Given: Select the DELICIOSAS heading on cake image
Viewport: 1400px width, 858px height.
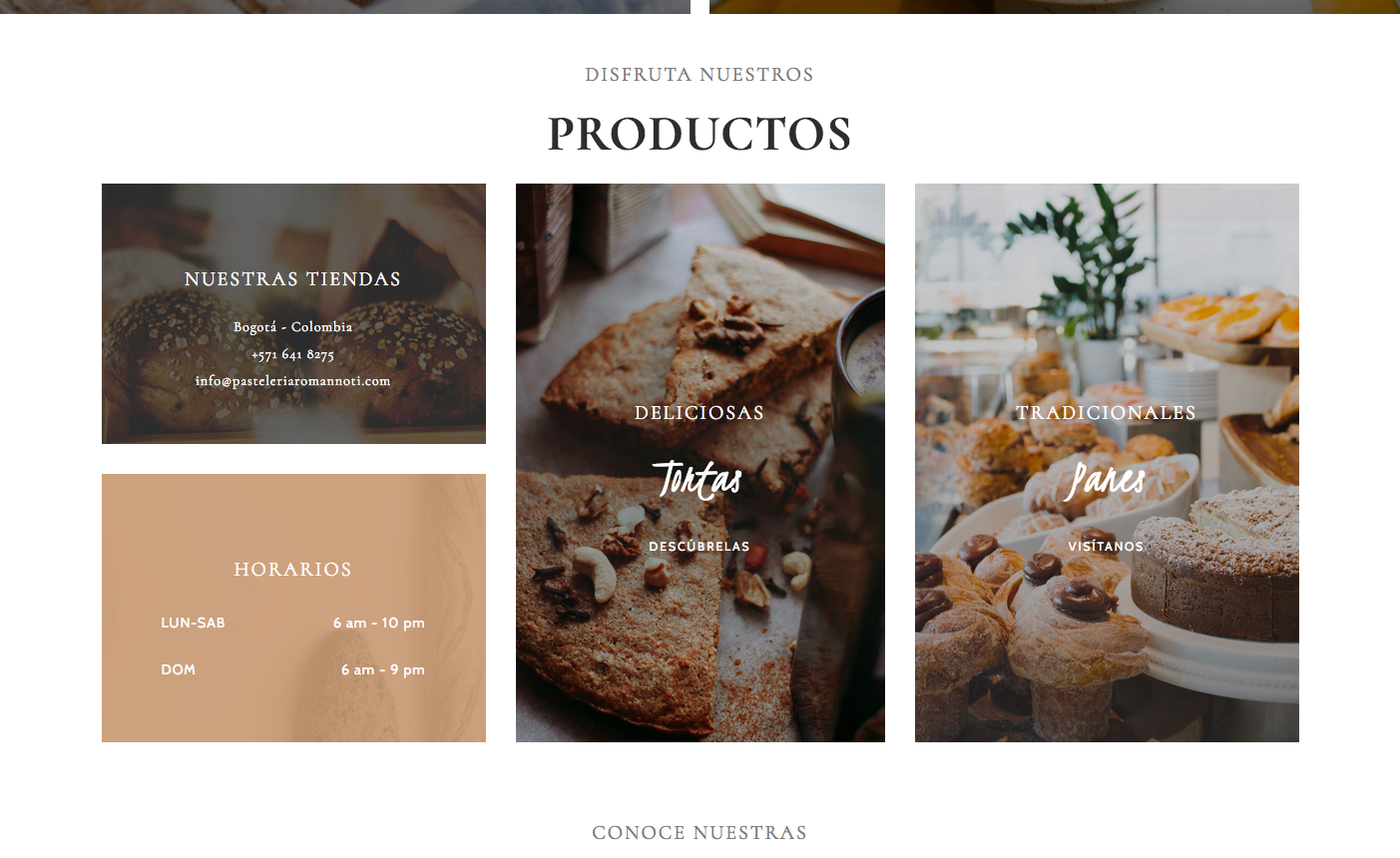Looking at the screenshot, I should (700, 412).
